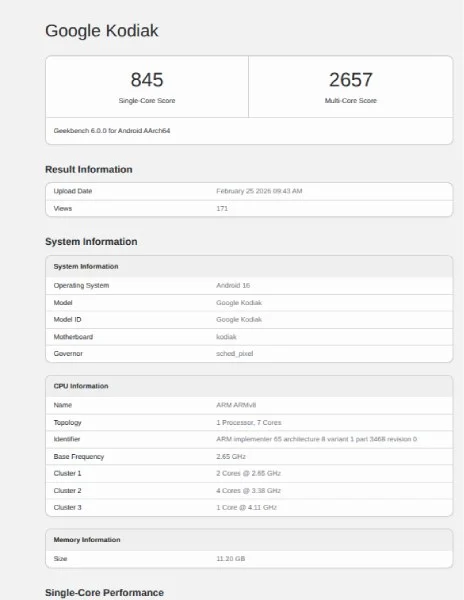
Task: Select the 11.20 GB memory size value
Action: 230,559
